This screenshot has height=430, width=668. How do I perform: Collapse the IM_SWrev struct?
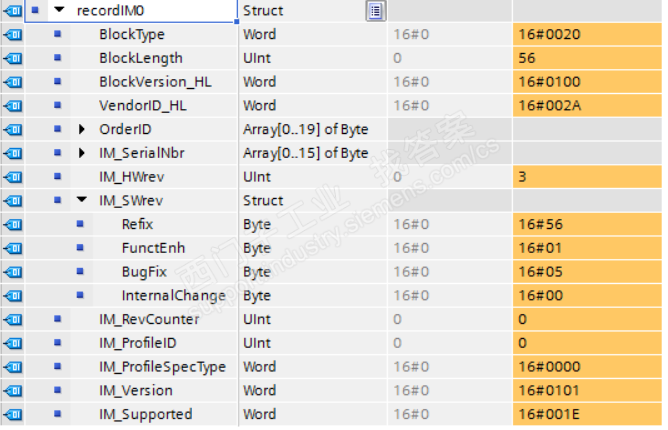(83, 201)
